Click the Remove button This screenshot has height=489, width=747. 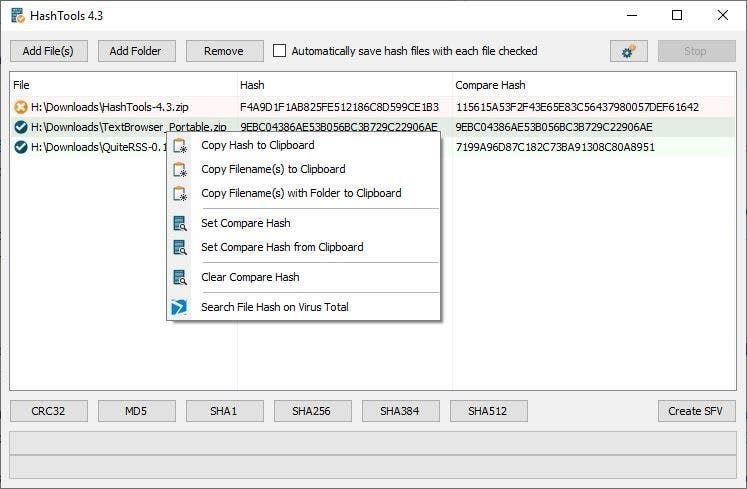point(224,51)
